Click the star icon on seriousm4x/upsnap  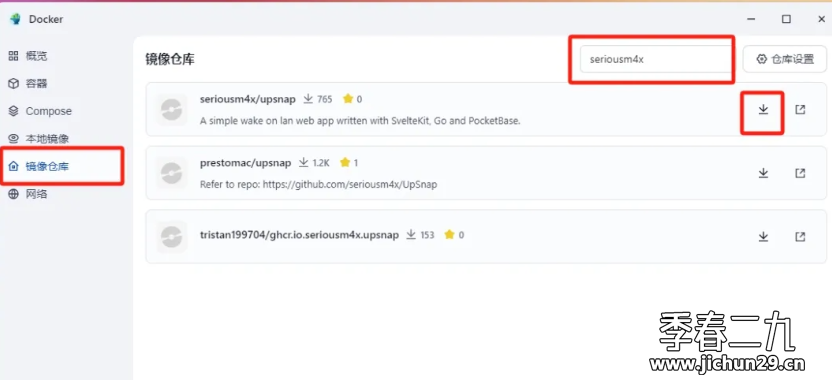pos(348,99)
